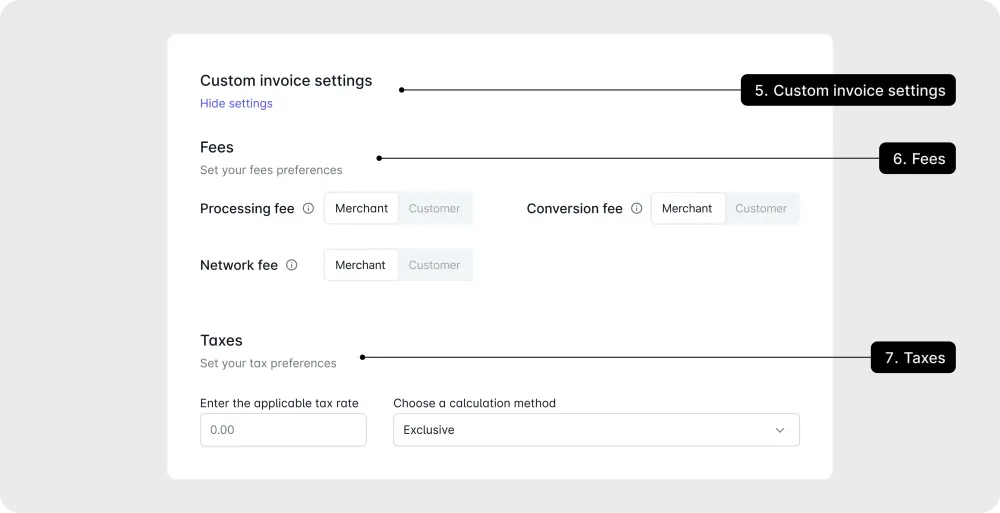This screenshot has width=1000, height=513.
Task: Click the Conversion fee info icon
Action: 636,208
